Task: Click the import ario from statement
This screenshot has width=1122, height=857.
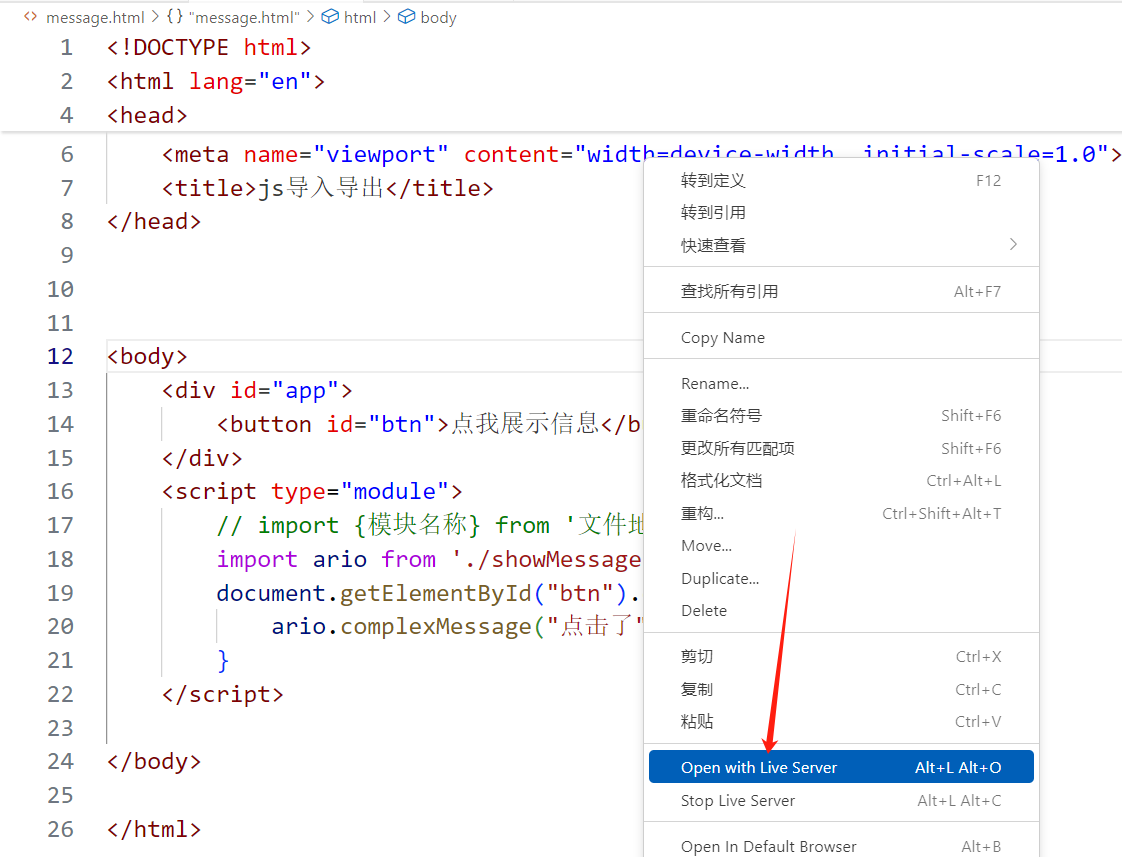Action: tap(429, 559)
